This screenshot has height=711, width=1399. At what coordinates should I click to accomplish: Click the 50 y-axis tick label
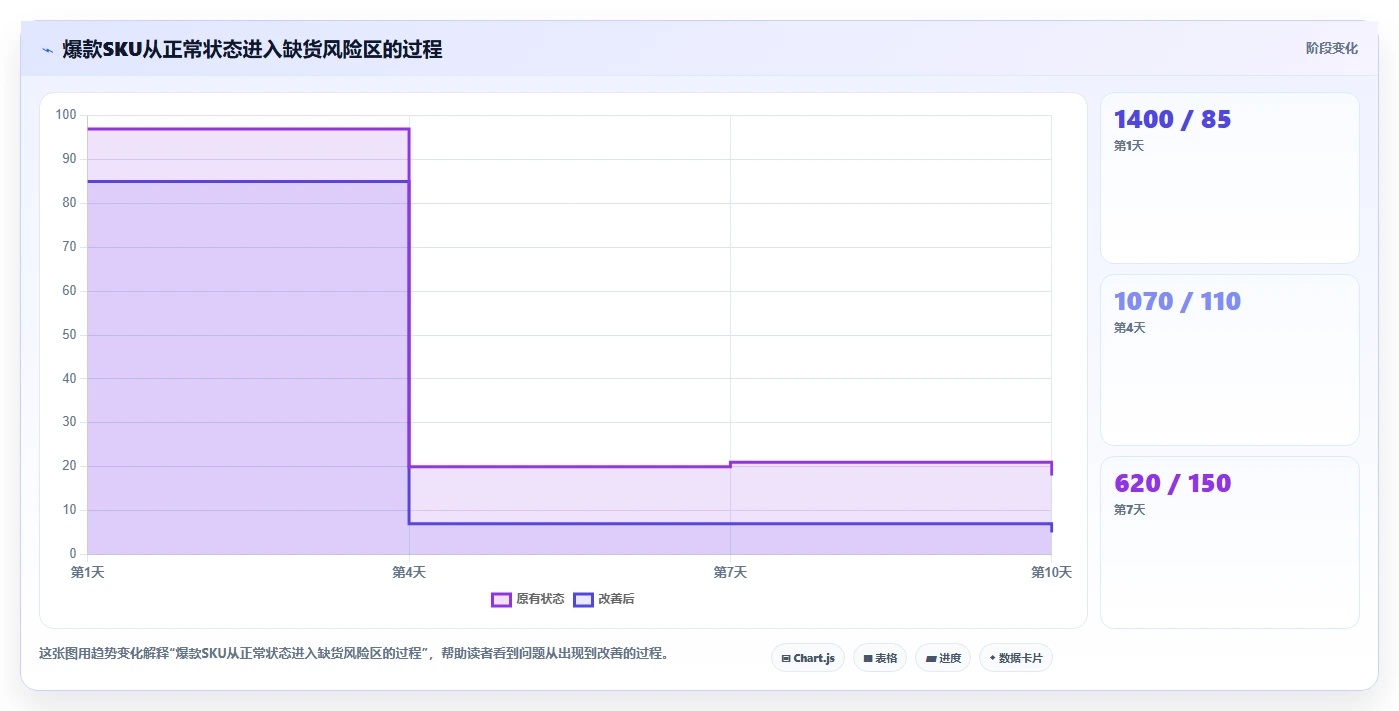click(x=69, y=334)
